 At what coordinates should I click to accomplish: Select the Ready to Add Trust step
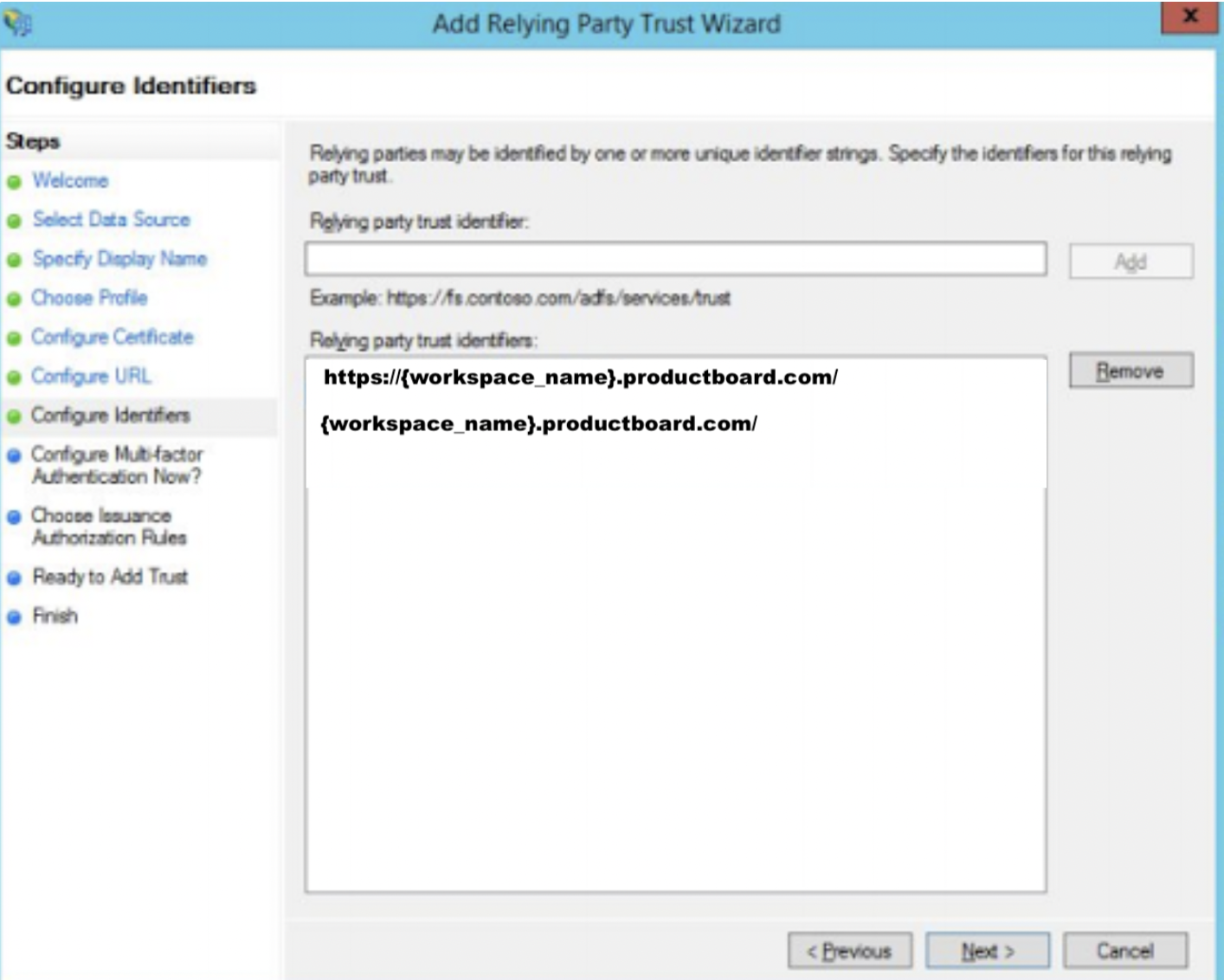click(x=110, y=577)
